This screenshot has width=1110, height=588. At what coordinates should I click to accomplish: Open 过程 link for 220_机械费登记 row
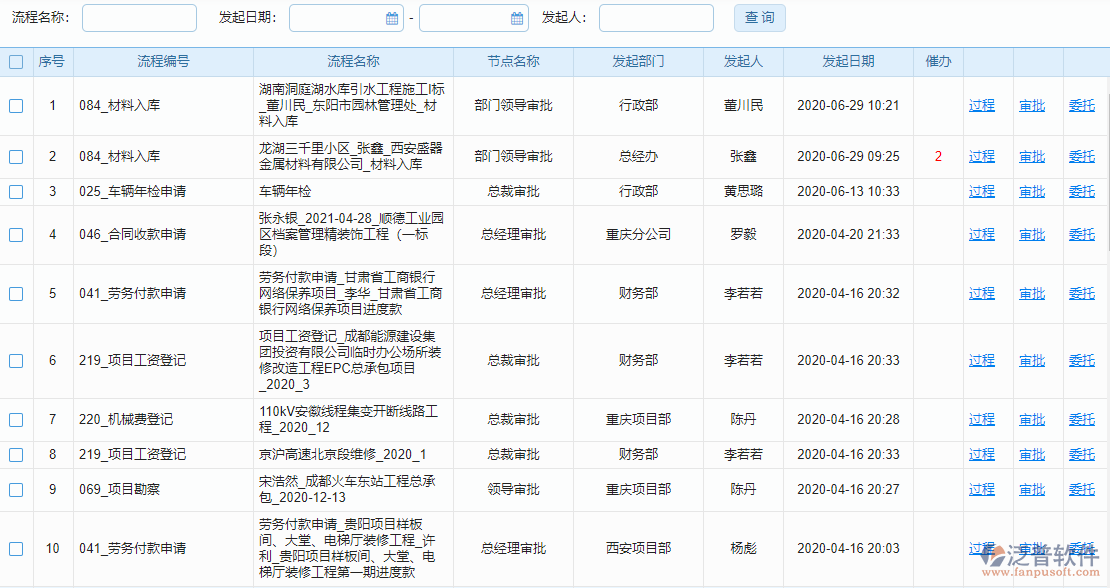click(x=982, y=420)
